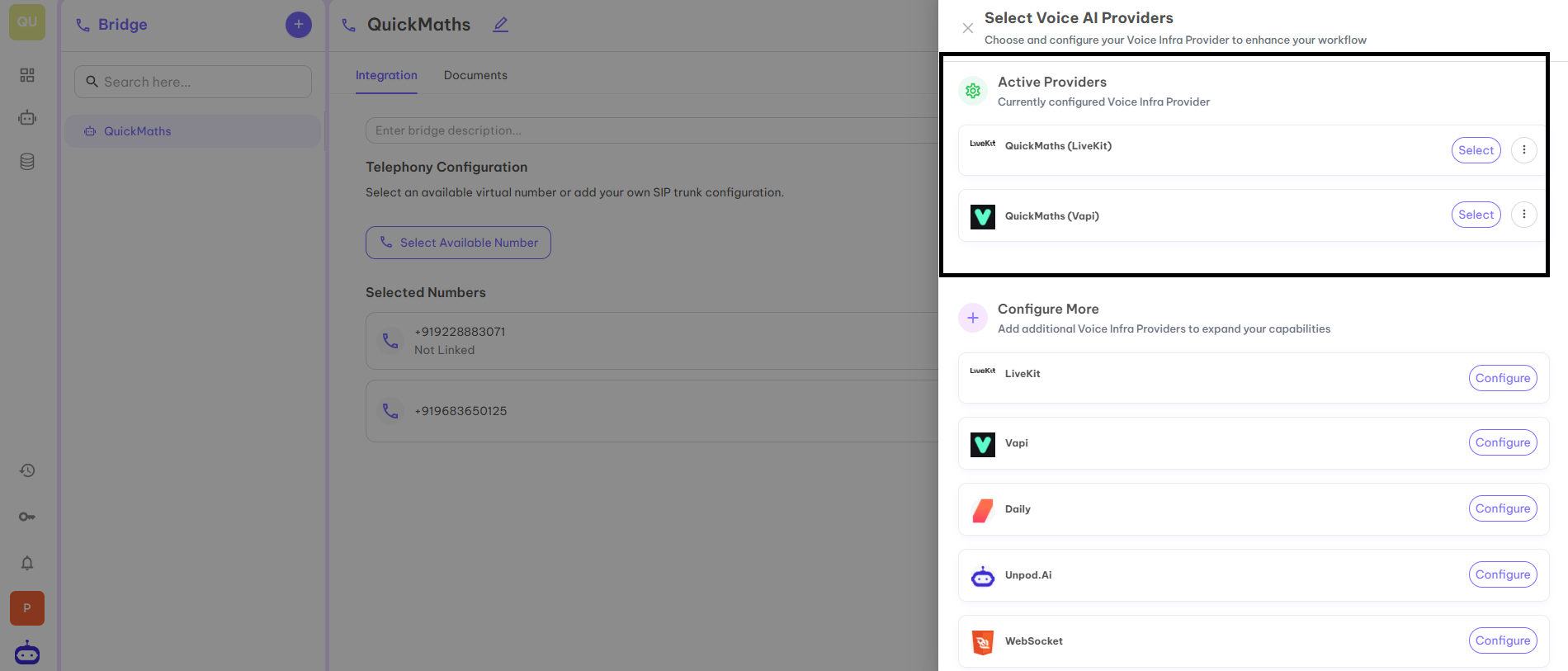Click phone icon beside +919228883071
This screenshot has width=1568, height=671.
tap(390, 340)
